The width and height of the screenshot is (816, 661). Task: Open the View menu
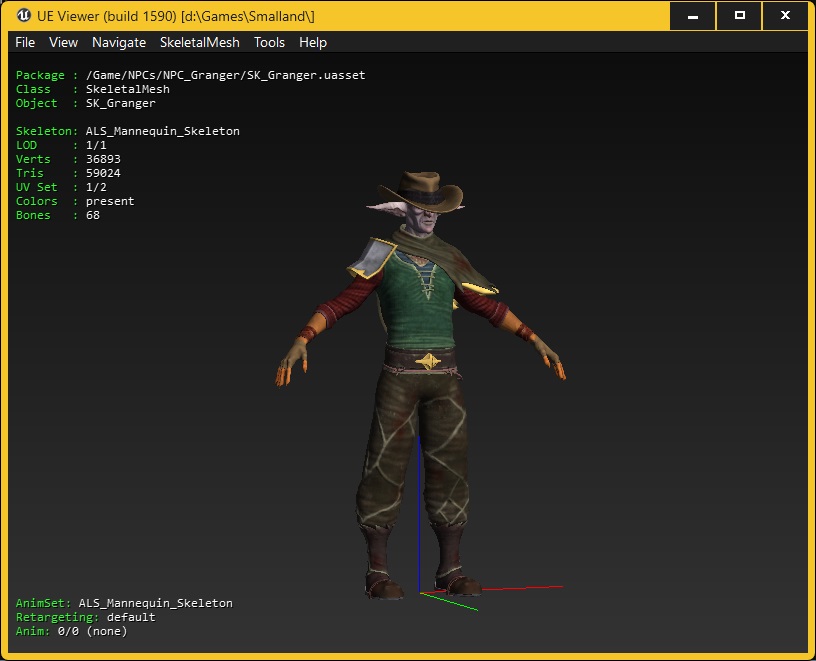tap(63, 42)
